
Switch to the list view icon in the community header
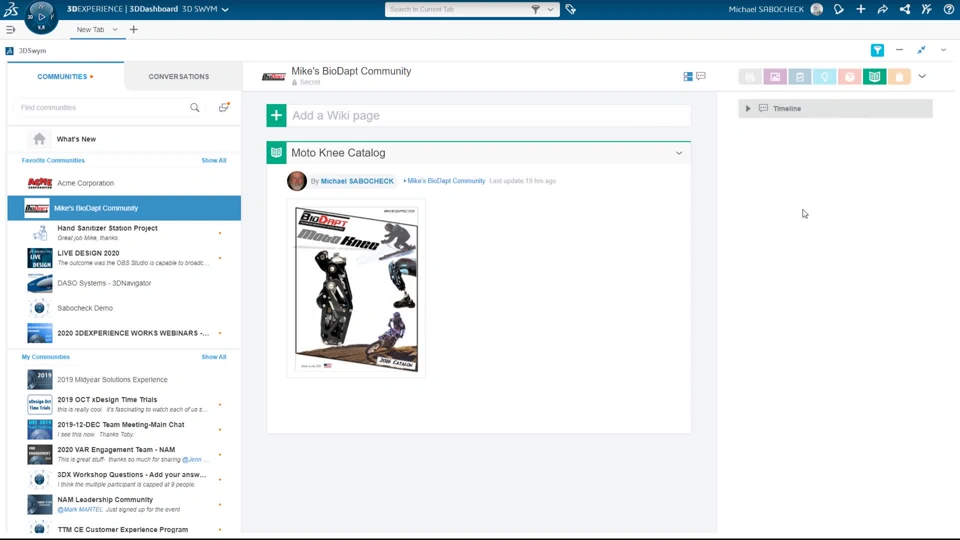pos(688,77)
